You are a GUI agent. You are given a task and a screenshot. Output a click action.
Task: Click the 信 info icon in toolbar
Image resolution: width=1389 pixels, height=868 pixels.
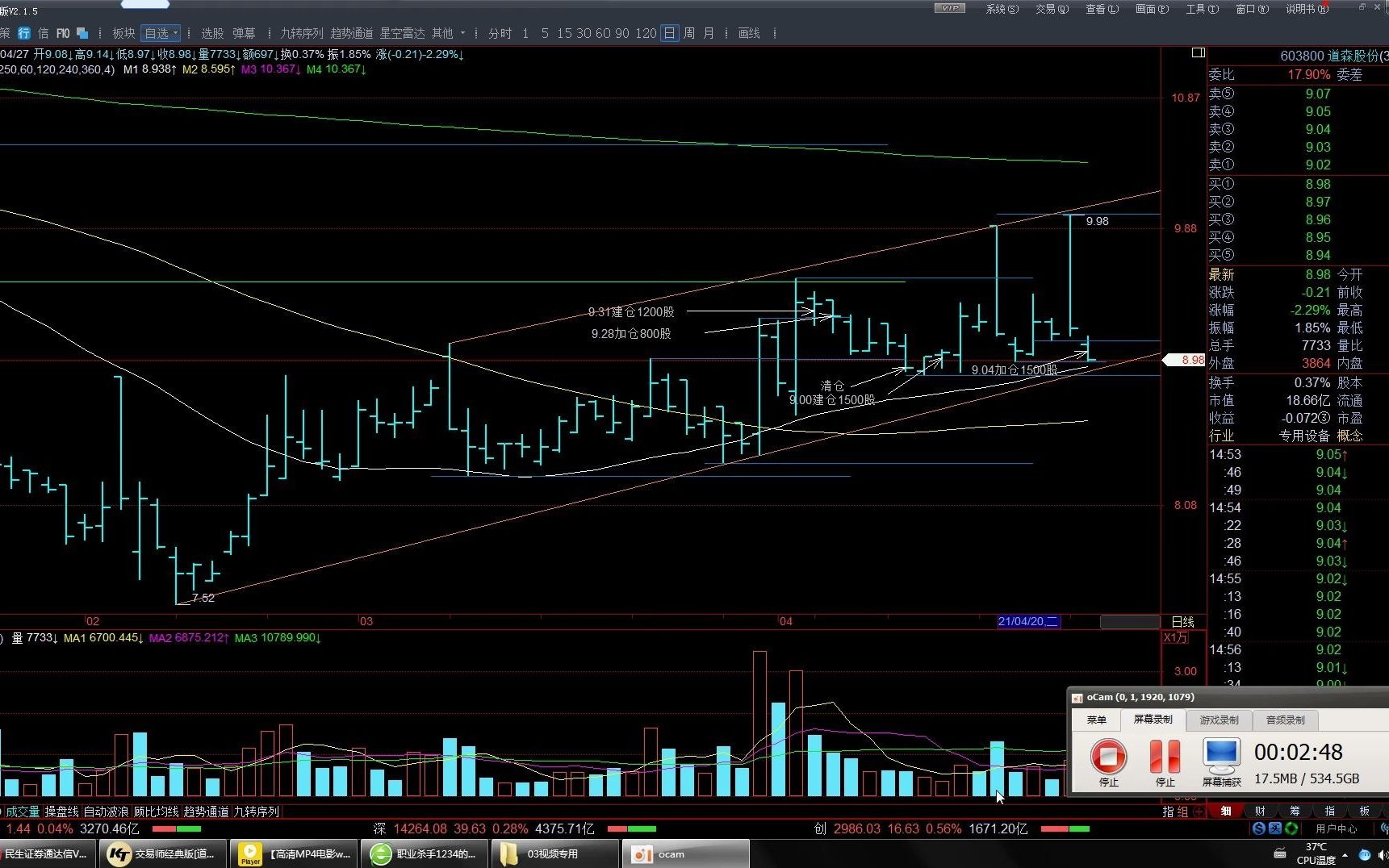point(43,33)
